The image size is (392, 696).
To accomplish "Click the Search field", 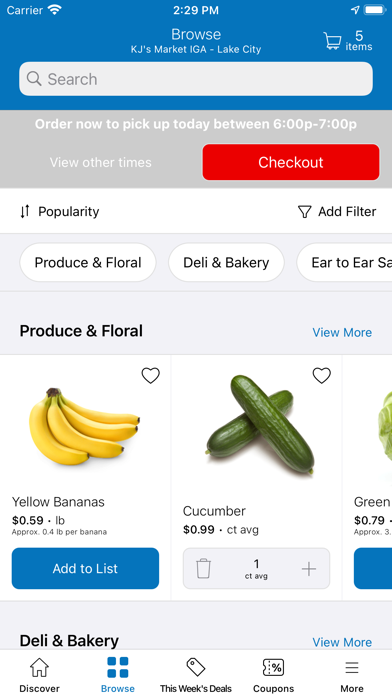I will tap(196, 79).
